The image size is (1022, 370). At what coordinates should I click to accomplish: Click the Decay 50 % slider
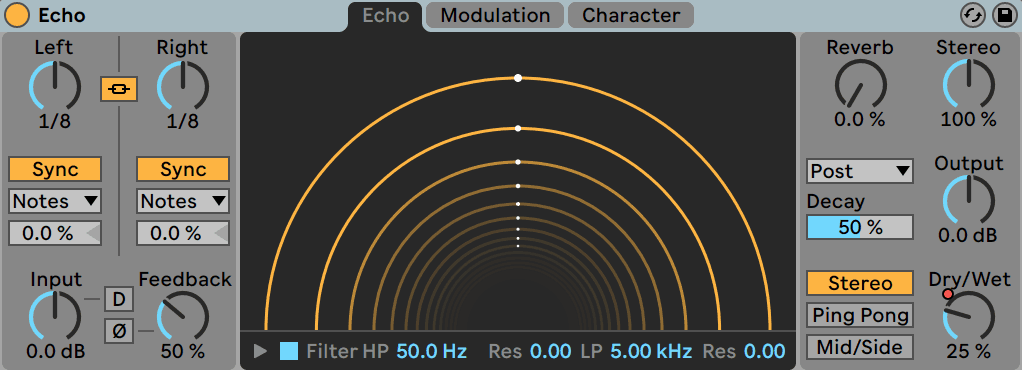pos(860,227)
